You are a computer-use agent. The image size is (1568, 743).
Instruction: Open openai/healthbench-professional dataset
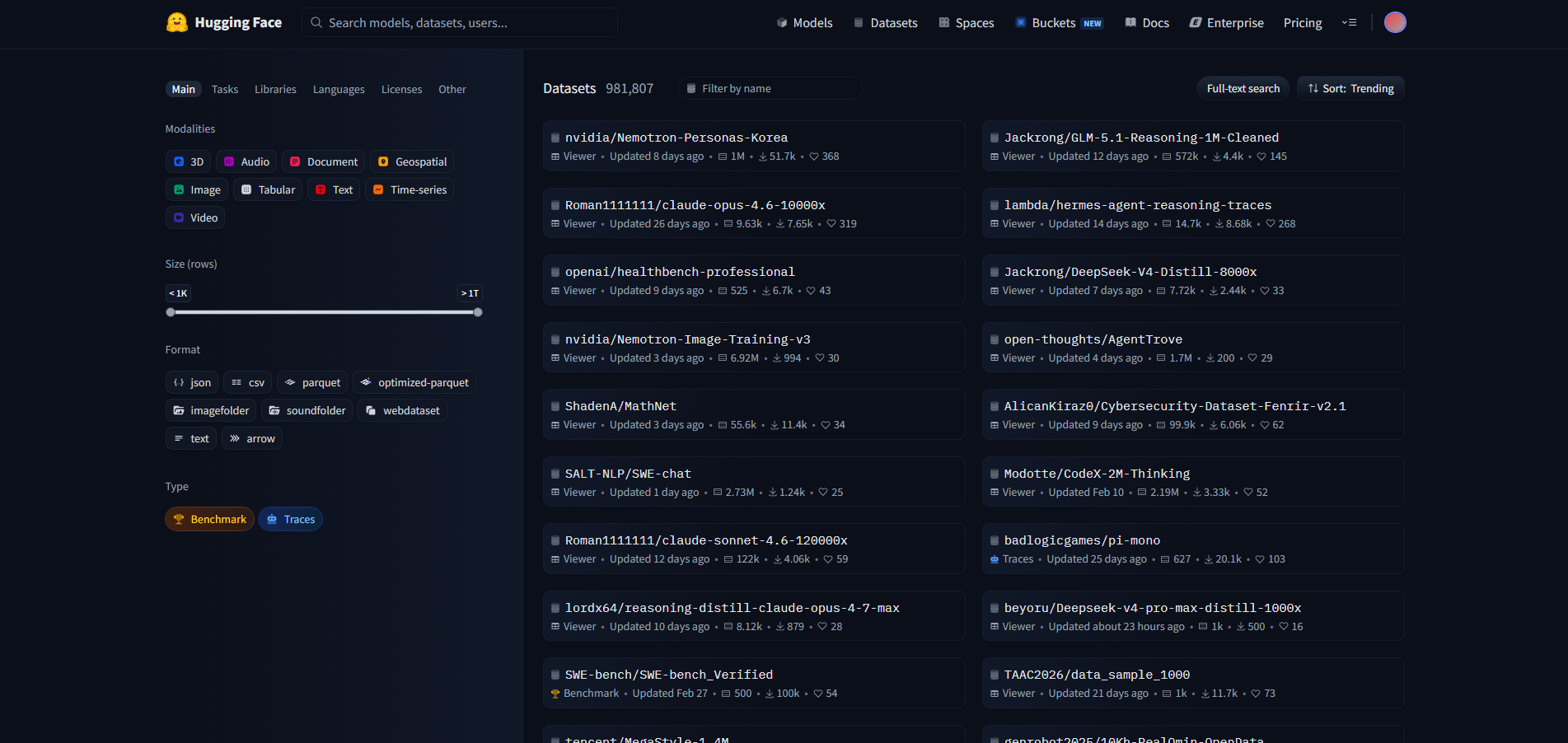pos(754,280)
